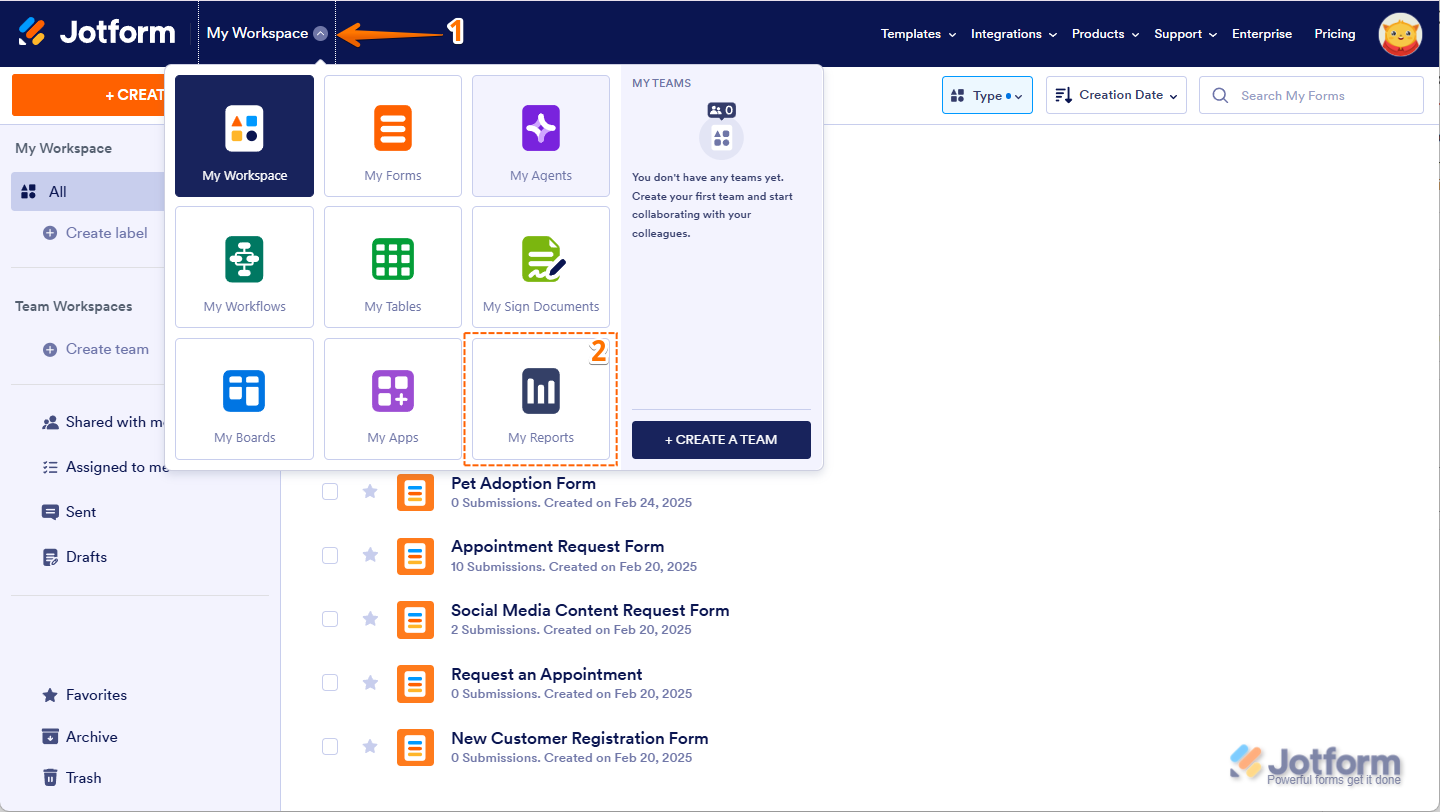The image size is (1440, 812).
Task: Select All in My Workspace sidebar
Action: click(x=90, y=191)
